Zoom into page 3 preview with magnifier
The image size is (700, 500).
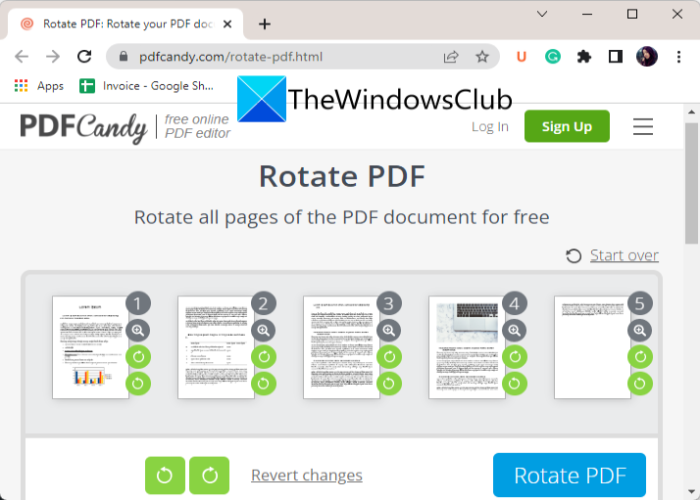(x=389, y=330)
